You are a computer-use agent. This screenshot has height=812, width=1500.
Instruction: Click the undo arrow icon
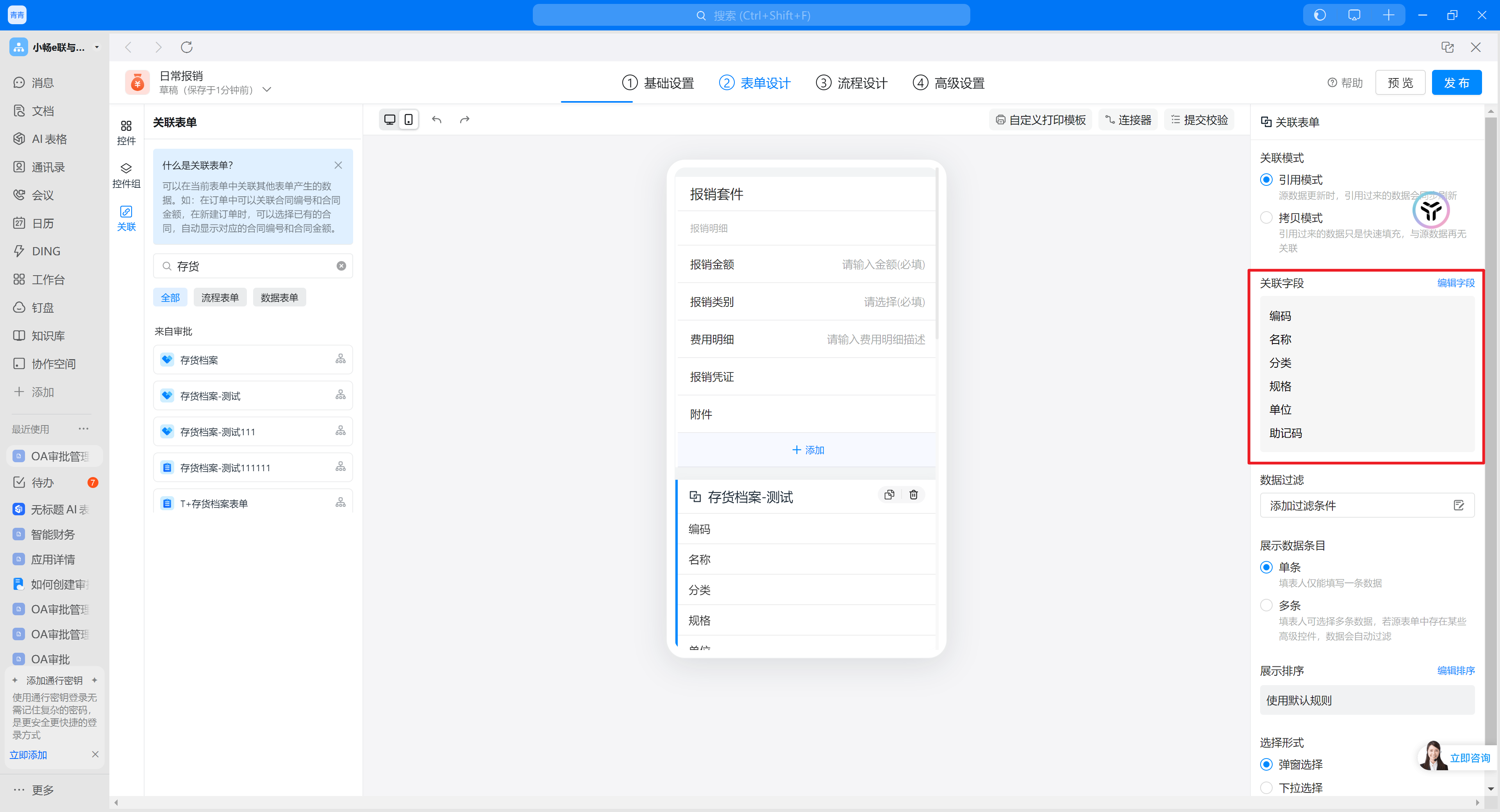(x=436, y=120)
